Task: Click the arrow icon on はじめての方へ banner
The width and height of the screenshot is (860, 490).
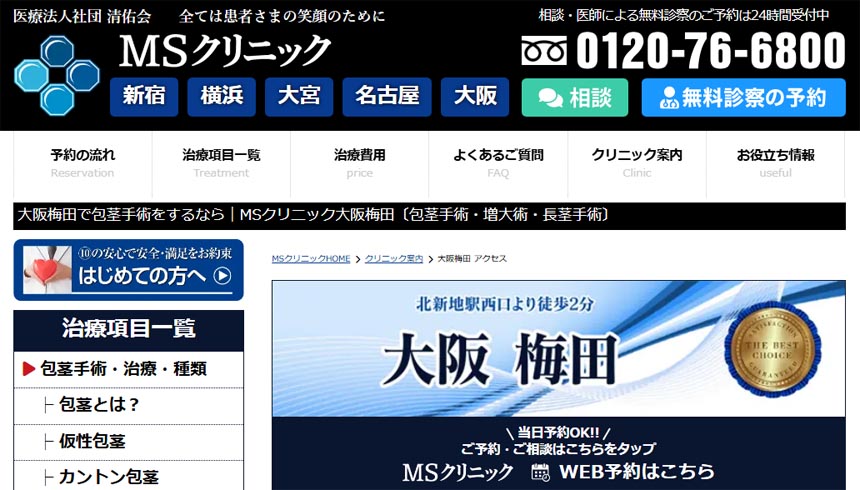Action: tap(222, 276)
